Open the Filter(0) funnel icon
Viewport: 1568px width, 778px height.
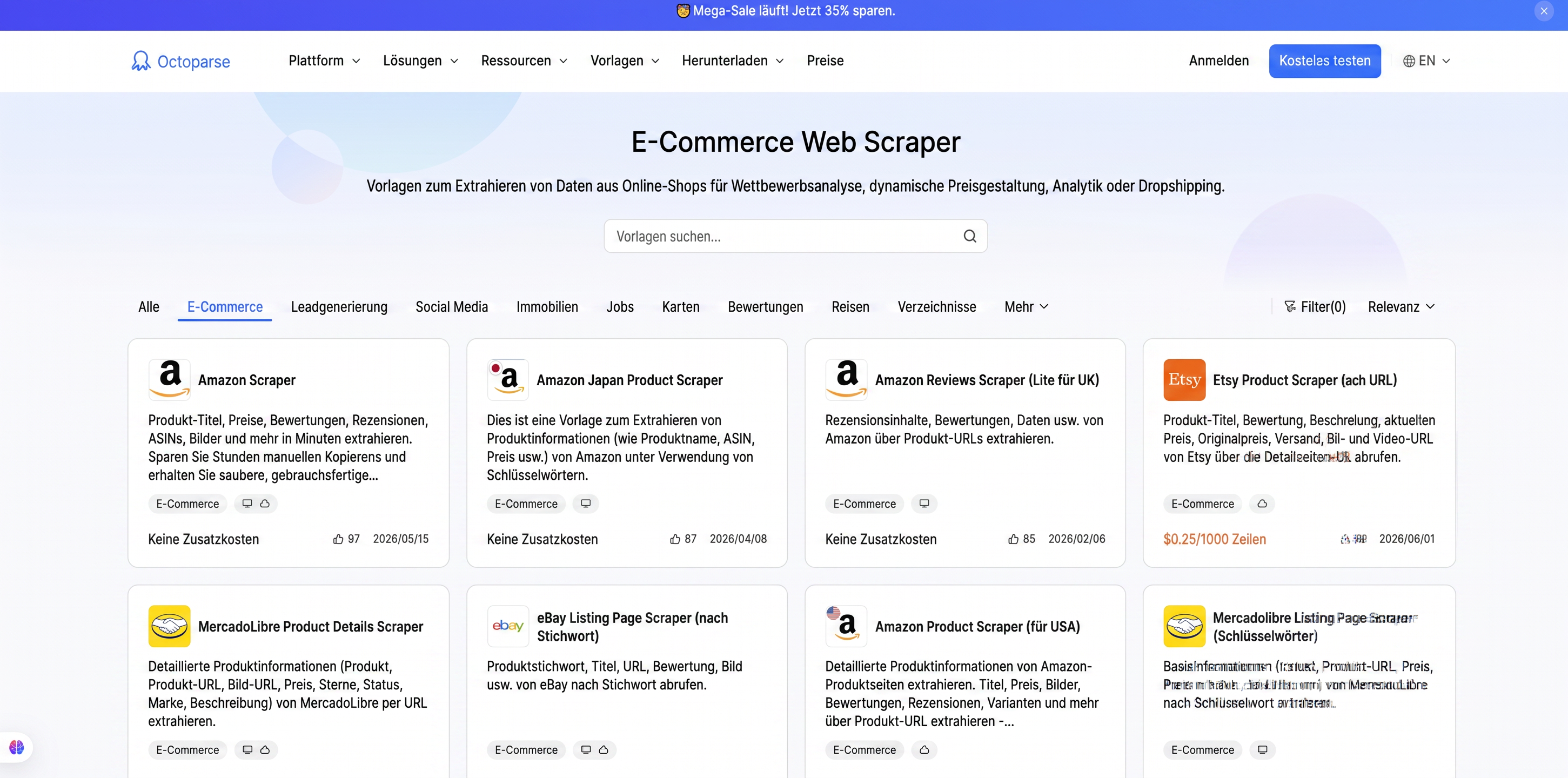click(x=1290, y=306)
